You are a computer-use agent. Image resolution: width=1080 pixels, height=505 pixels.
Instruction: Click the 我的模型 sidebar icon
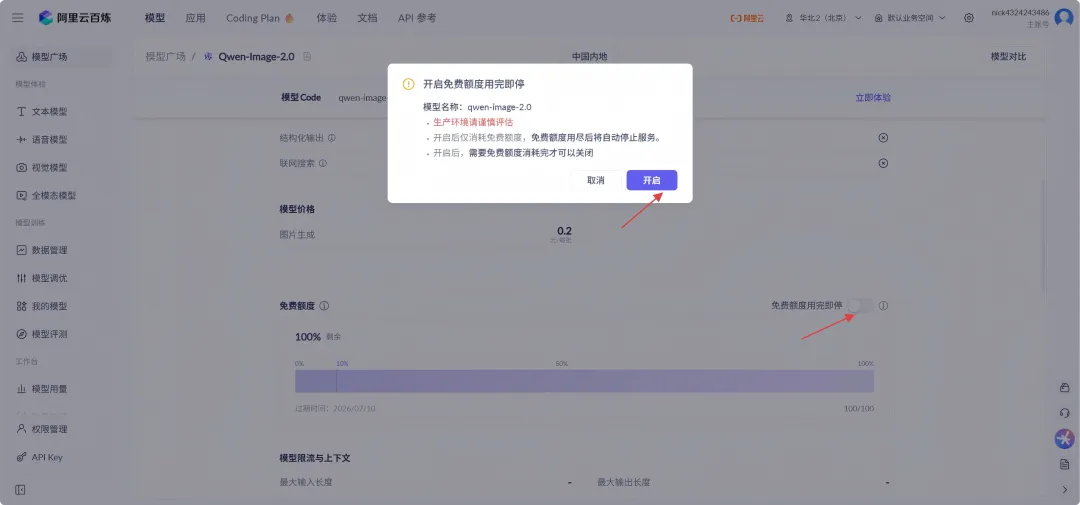[21, 306]
